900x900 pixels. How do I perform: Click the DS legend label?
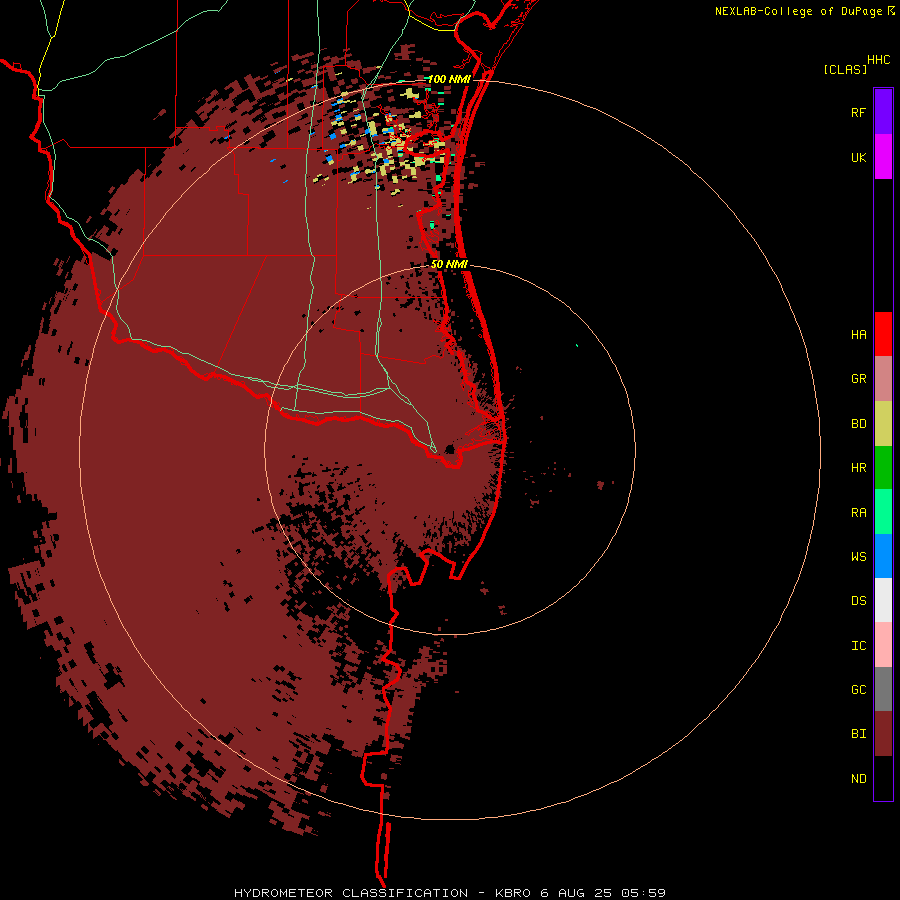[858, 601]
